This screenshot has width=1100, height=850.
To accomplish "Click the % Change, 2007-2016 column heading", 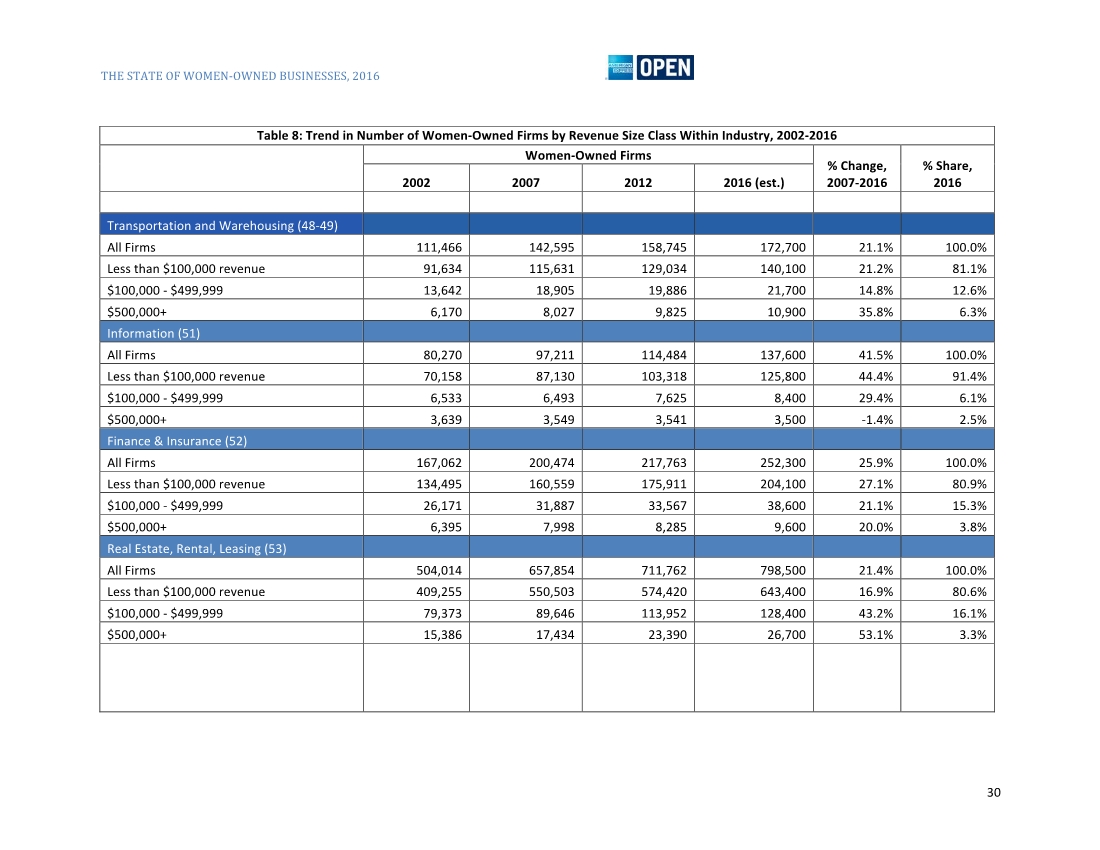I will tap(856, 174).
